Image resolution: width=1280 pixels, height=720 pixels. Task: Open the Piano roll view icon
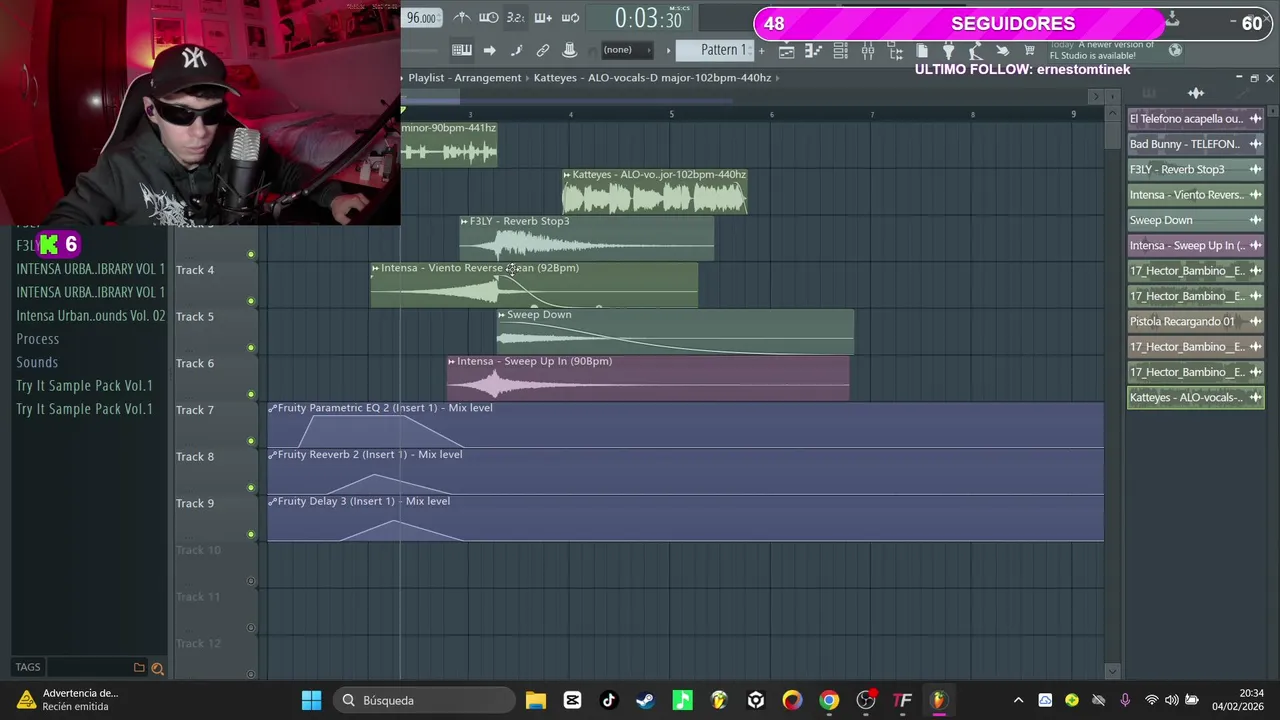813,50
